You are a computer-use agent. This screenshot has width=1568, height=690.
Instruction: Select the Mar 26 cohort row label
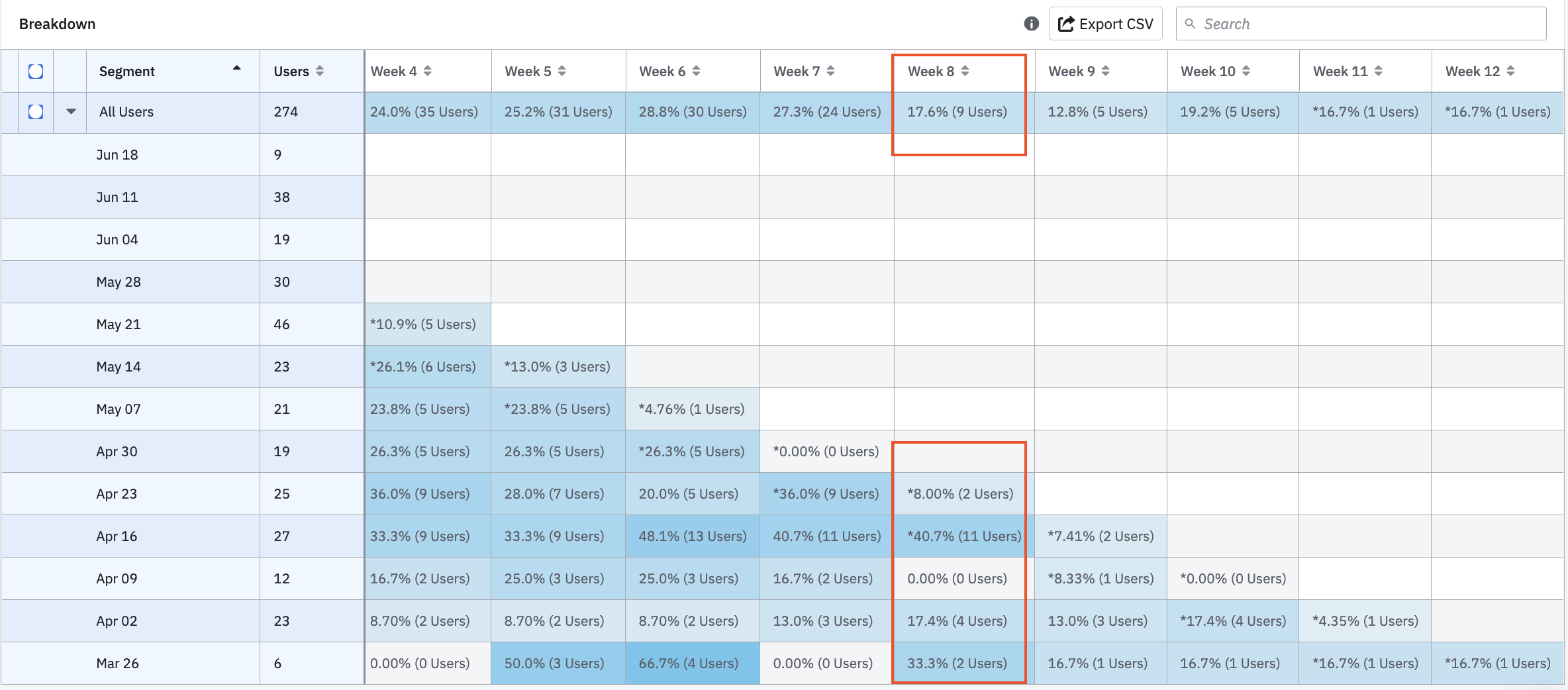pyautogui.click(x=117, y=664)
